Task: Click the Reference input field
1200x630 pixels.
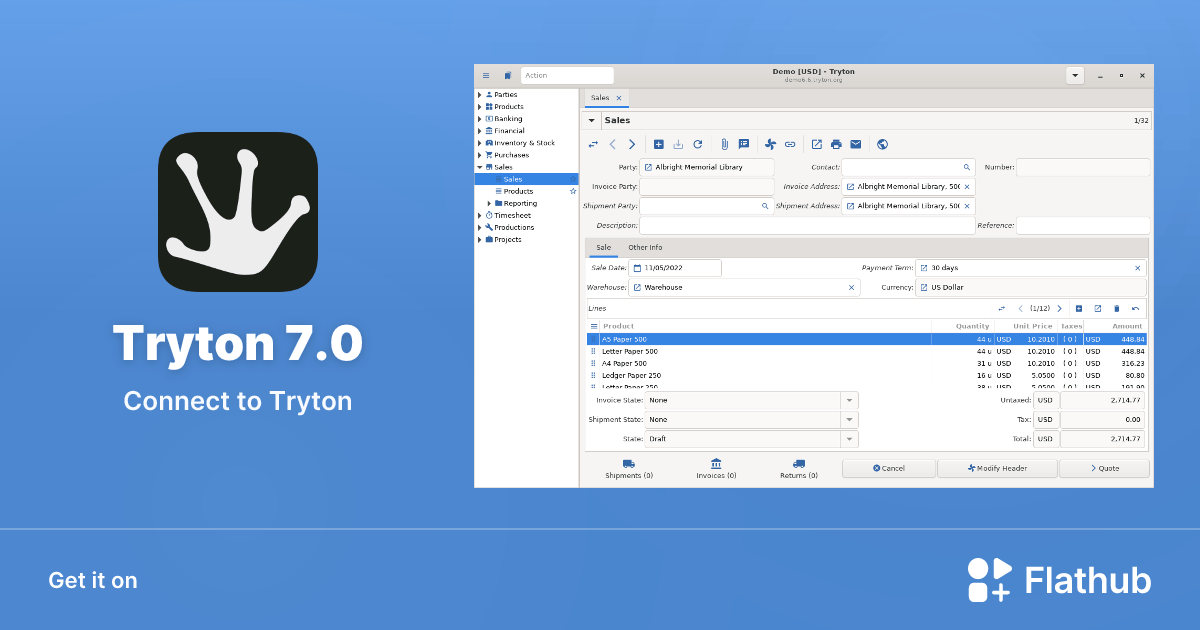Action: [x=1083, y=226]
